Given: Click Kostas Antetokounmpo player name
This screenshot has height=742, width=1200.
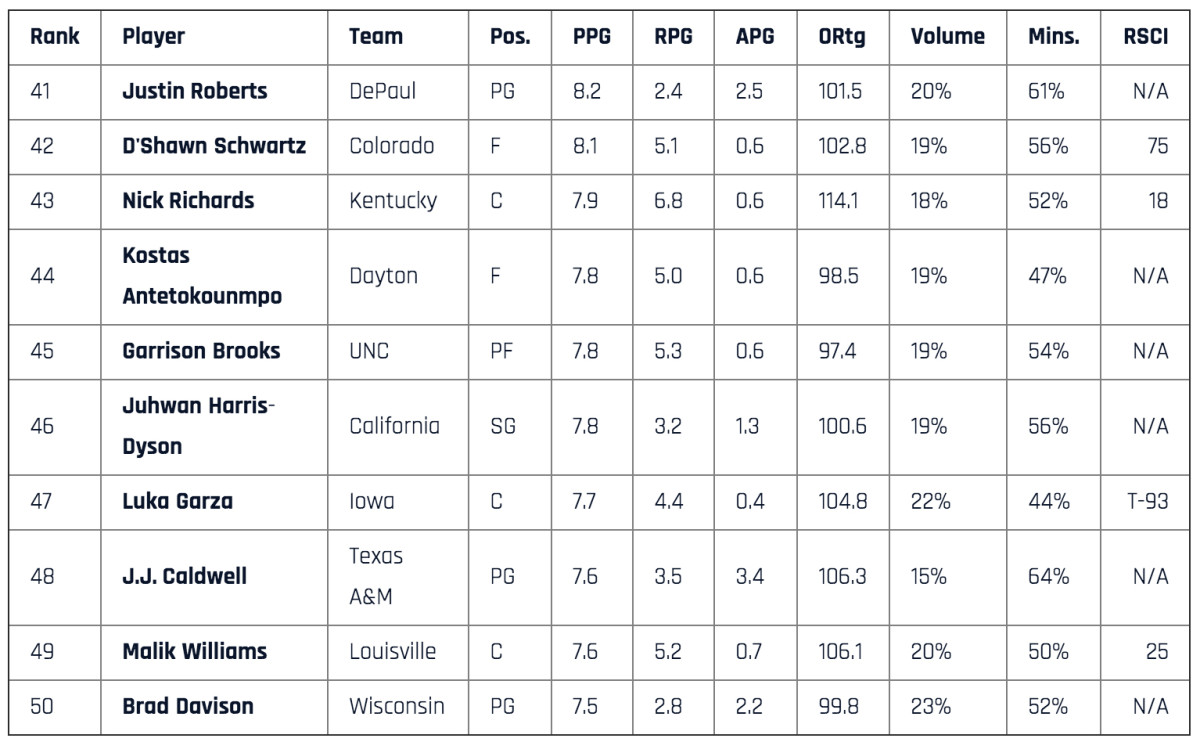Looking at the screenshot, I should pos(201,276).
